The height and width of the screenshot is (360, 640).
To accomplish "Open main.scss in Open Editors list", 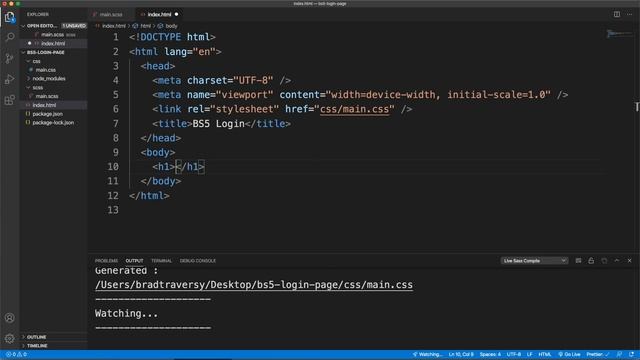I will click(54, 35).
